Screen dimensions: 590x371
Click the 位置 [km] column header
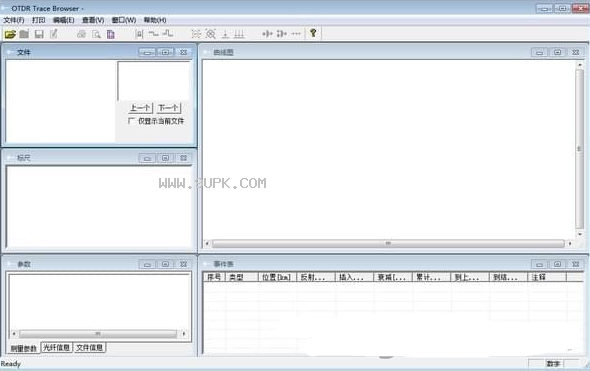pyautogui.click(x=277, y=277)
